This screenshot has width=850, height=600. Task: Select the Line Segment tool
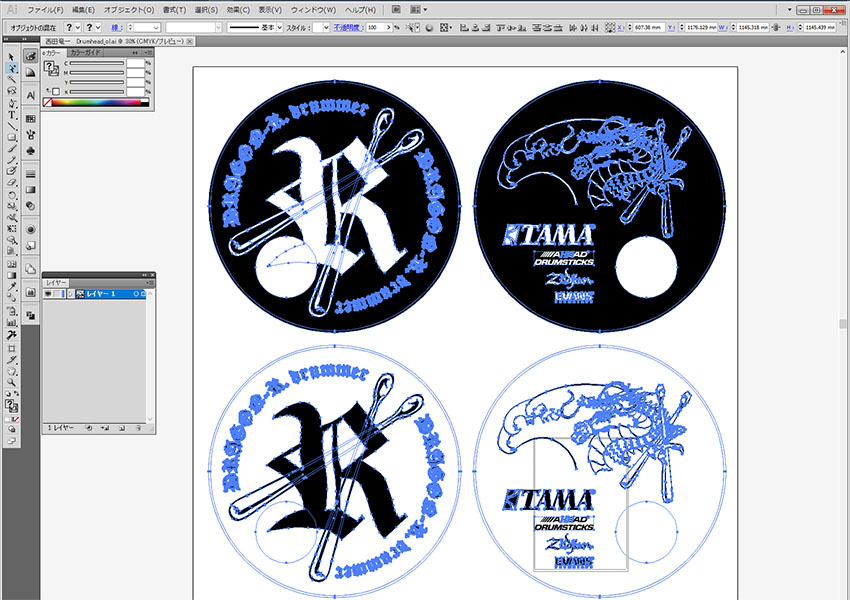(x=11, y=126)
